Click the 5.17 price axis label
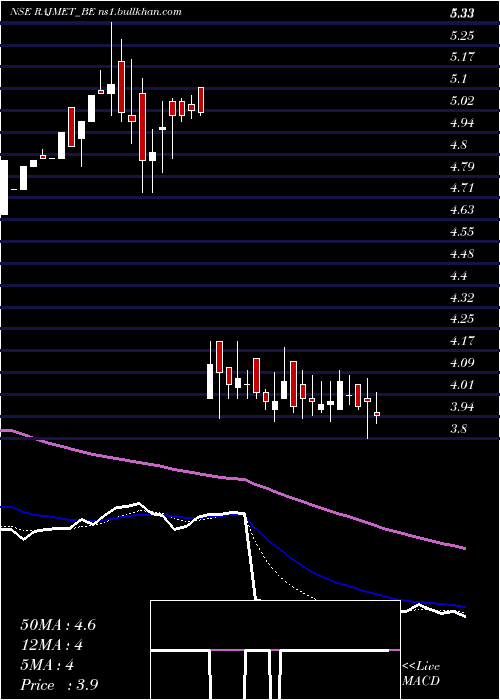The image size is (500, 700). coord(462,57)
